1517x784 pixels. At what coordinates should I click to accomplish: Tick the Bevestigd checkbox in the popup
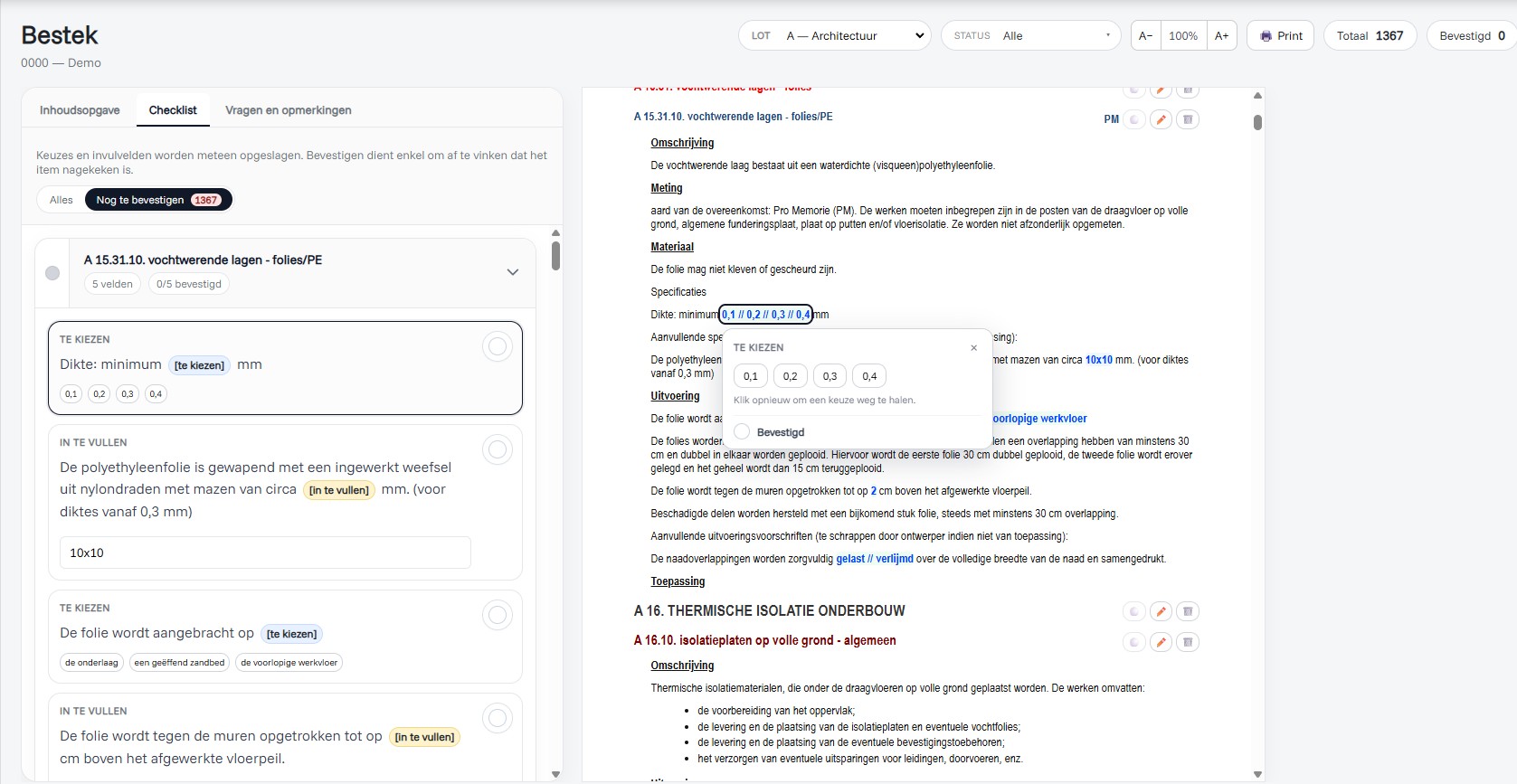point(742,432)
